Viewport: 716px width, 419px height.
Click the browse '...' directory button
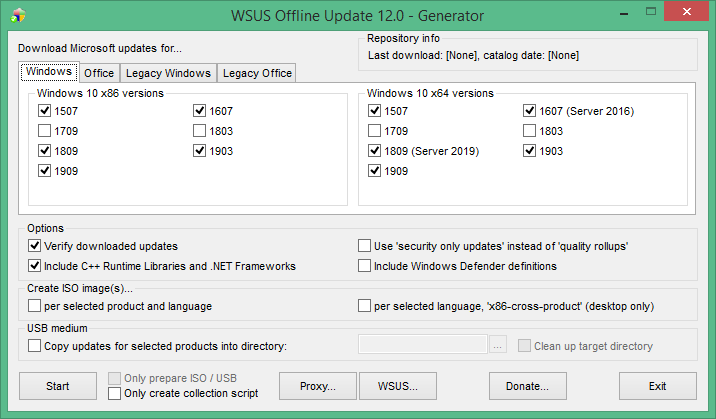coord(498,345)
